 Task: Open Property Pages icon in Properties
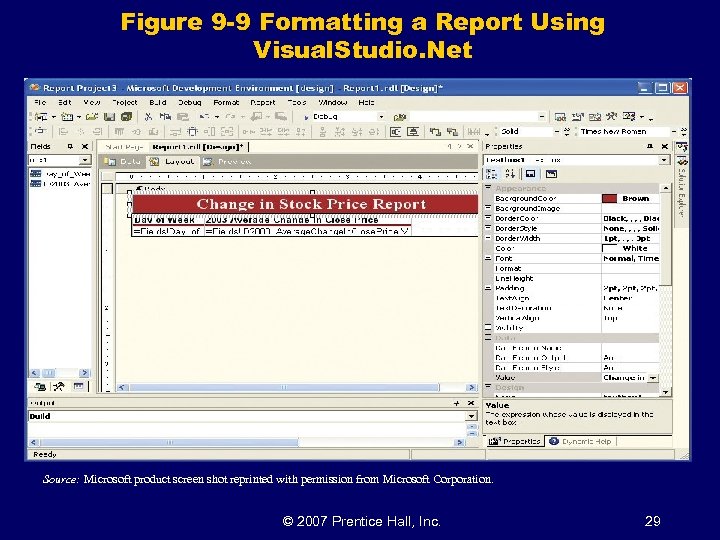[x=551, y=174]
